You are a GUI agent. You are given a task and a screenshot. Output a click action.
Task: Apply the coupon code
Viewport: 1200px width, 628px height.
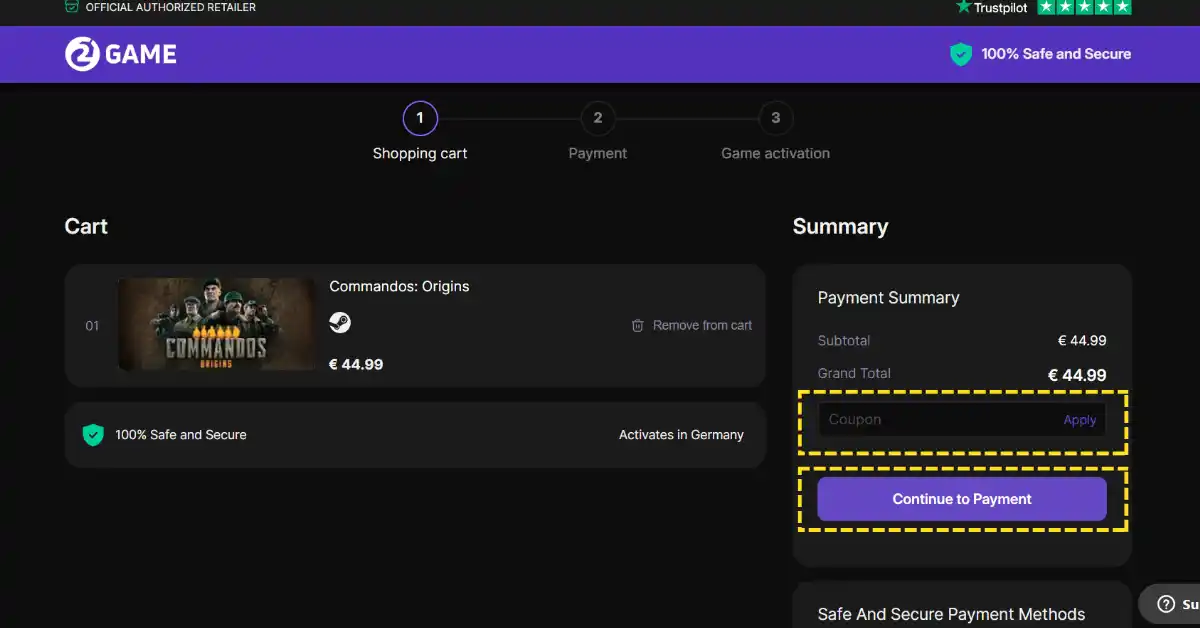[x=1080, y=420]
